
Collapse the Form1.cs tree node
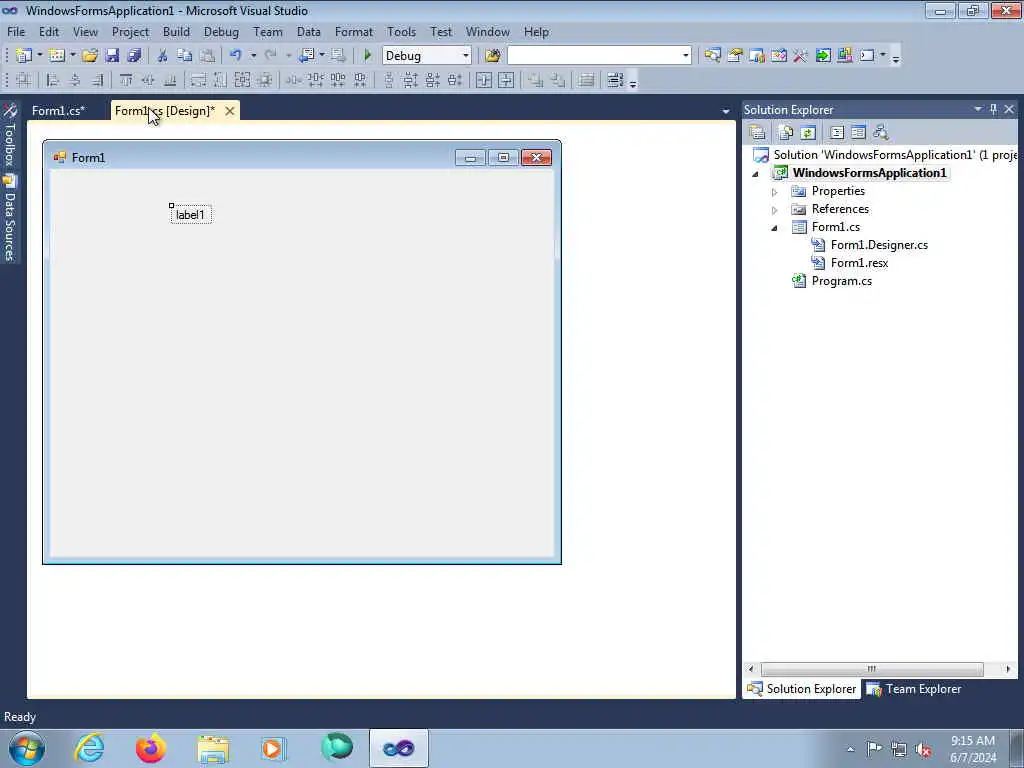click(x=775, y=228)
